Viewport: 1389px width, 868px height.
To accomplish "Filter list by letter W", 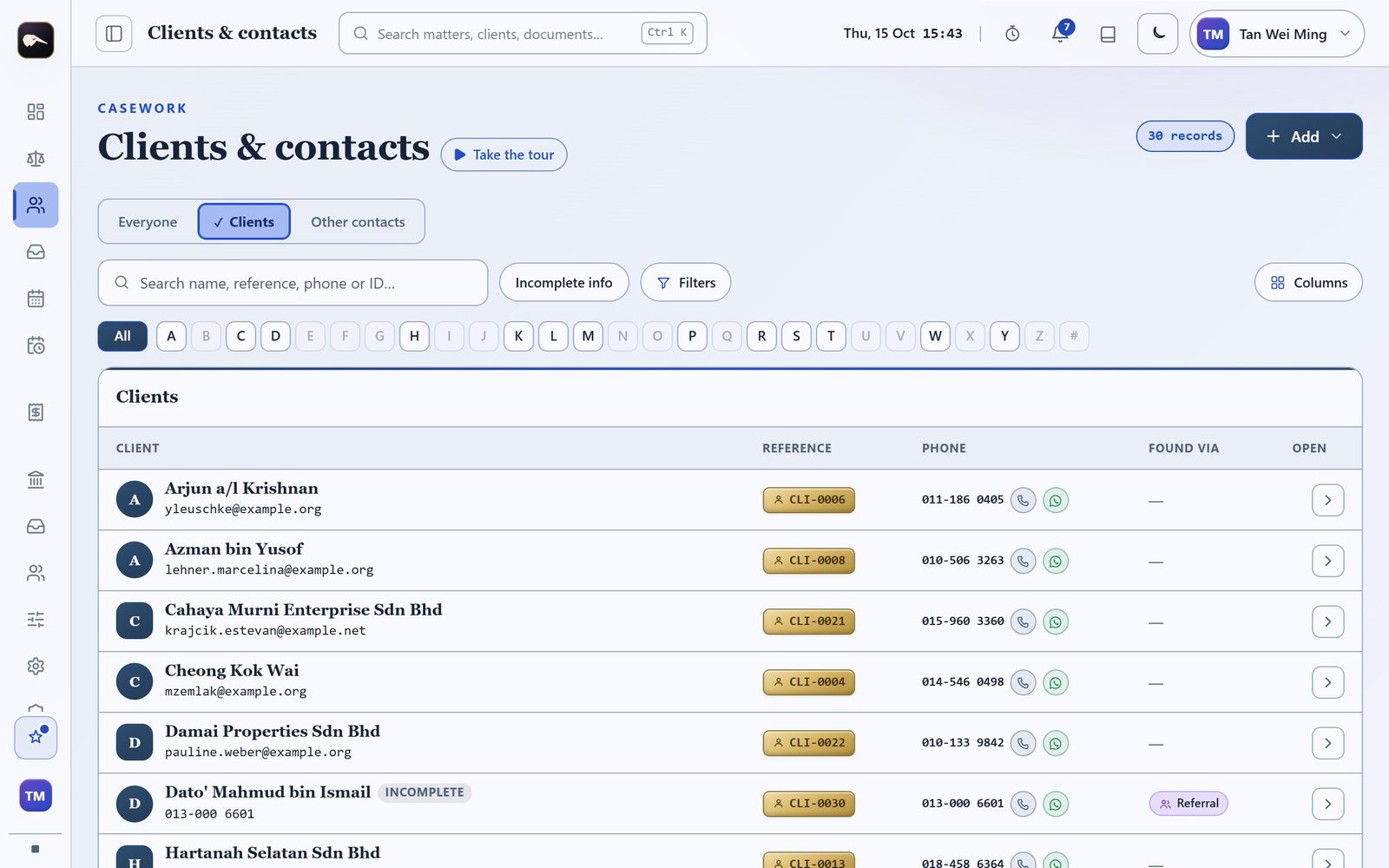I will click(935, 336).
